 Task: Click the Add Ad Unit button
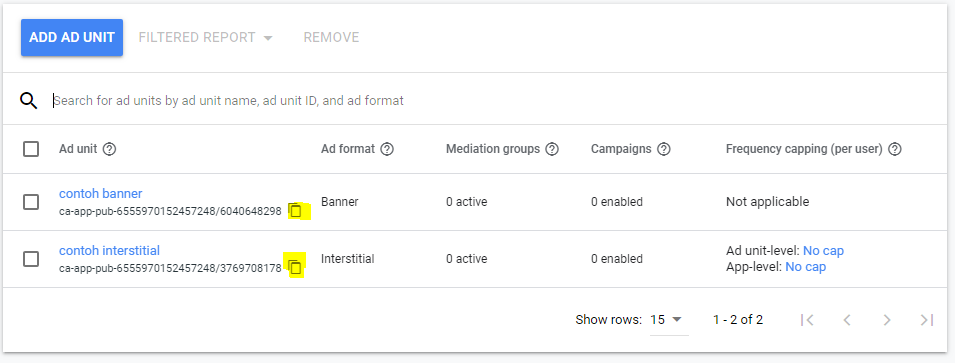(72, 37)
